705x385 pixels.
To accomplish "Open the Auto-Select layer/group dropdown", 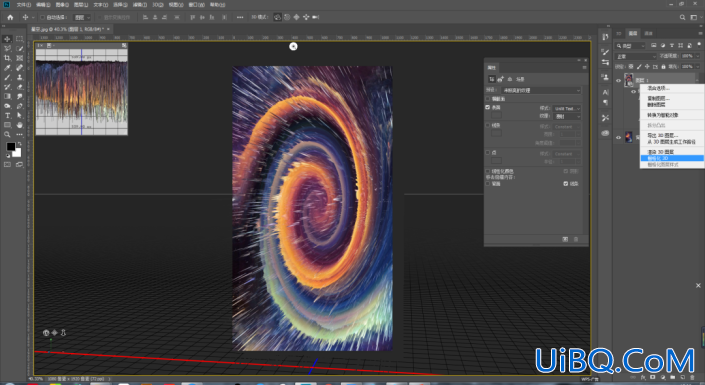I will point(82,18).
